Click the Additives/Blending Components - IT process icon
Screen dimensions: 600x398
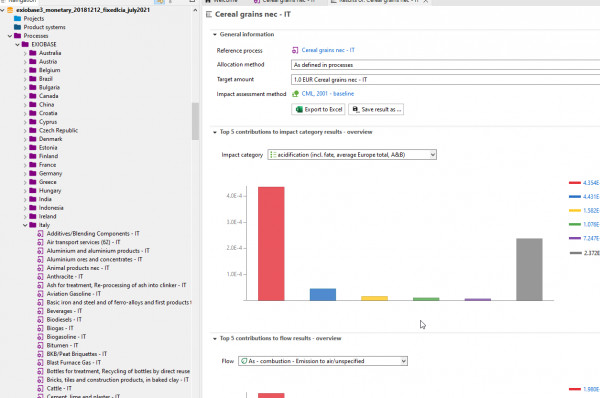coord(40,233)
